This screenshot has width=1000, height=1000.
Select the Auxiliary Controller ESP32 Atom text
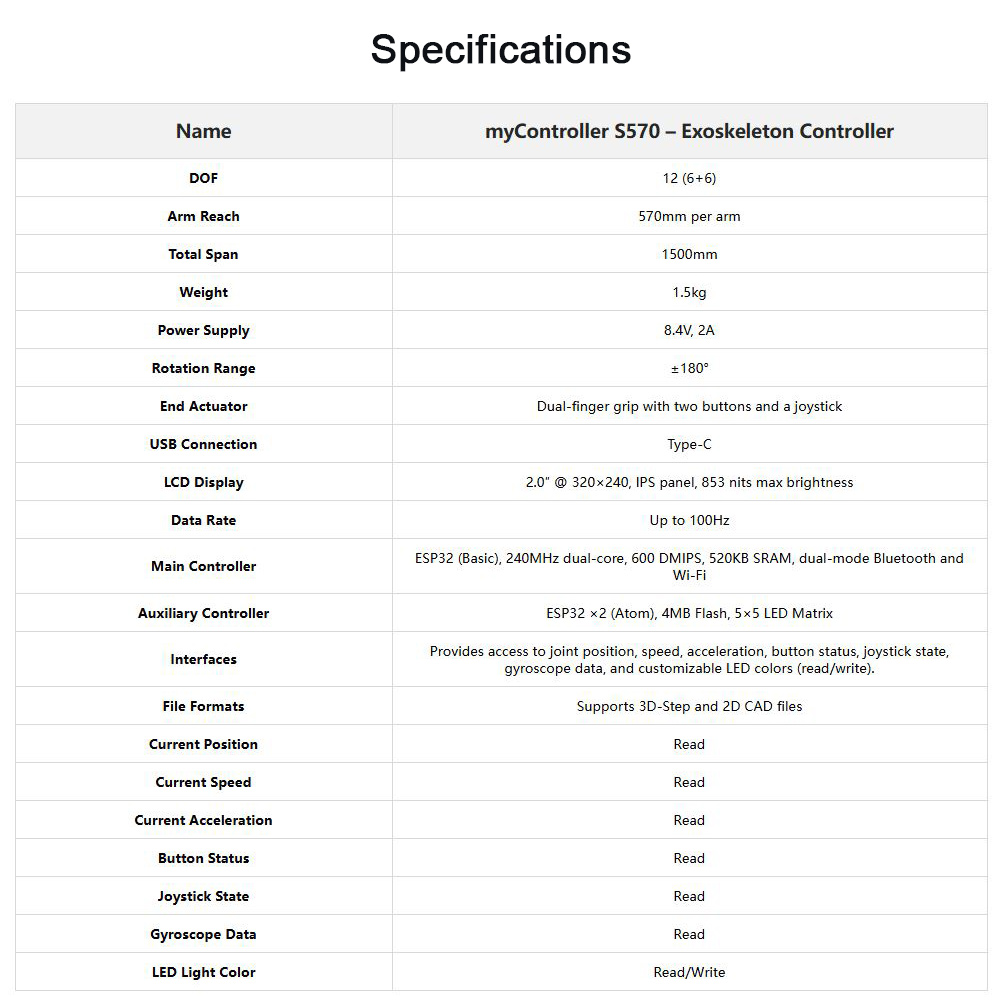(x=689, y=613)
